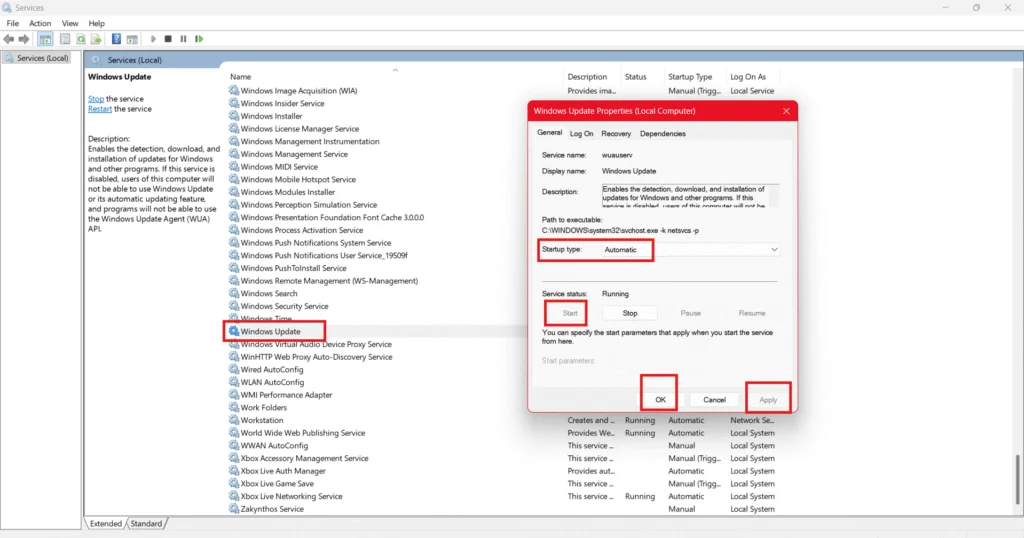The height and width of the screenshot is (538, 1024).
Task: Click the gear icon beside Windows Installer
Action: click(234, 116)
